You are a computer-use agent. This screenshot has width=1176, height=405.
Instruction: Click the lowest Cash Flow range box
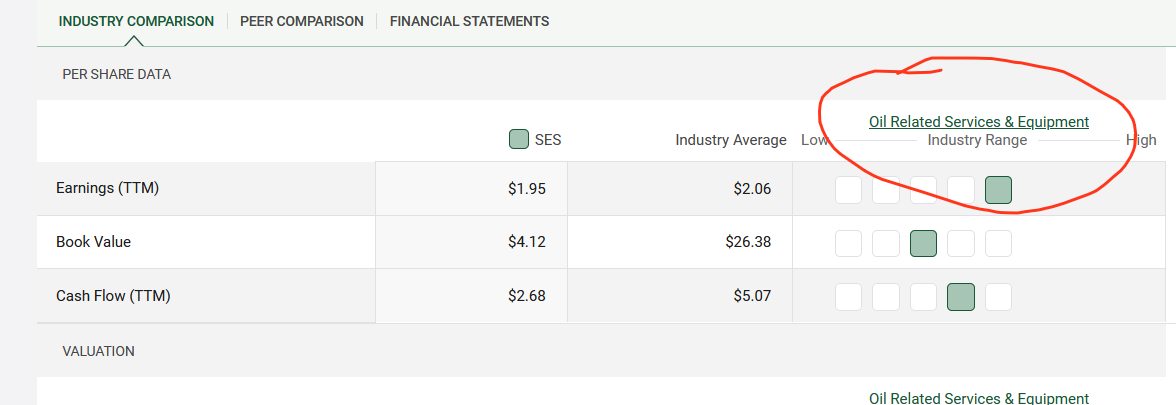848,297
